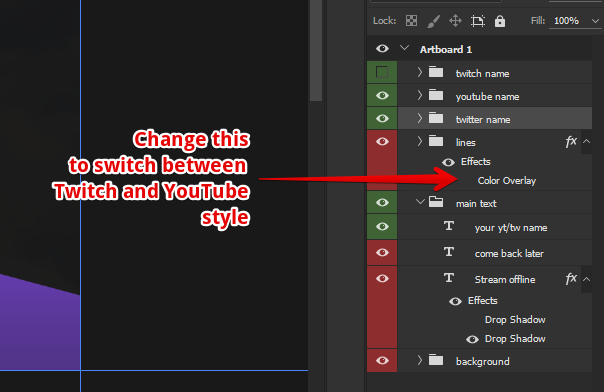
Task: Select the Drop Shadow effect without eye icon
Action: click(515, 320)
